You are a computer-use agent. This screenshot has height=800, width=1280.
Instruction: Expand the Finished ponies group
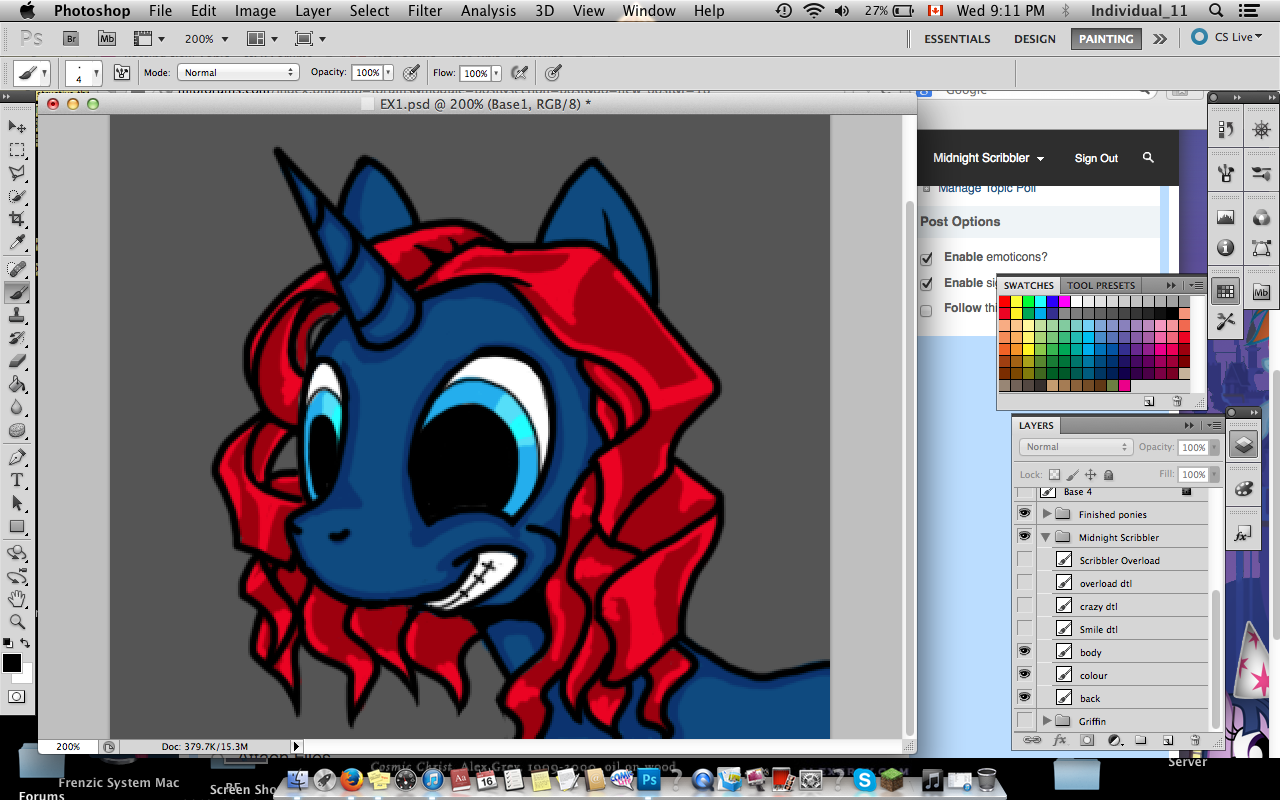tap(1047, 514)
